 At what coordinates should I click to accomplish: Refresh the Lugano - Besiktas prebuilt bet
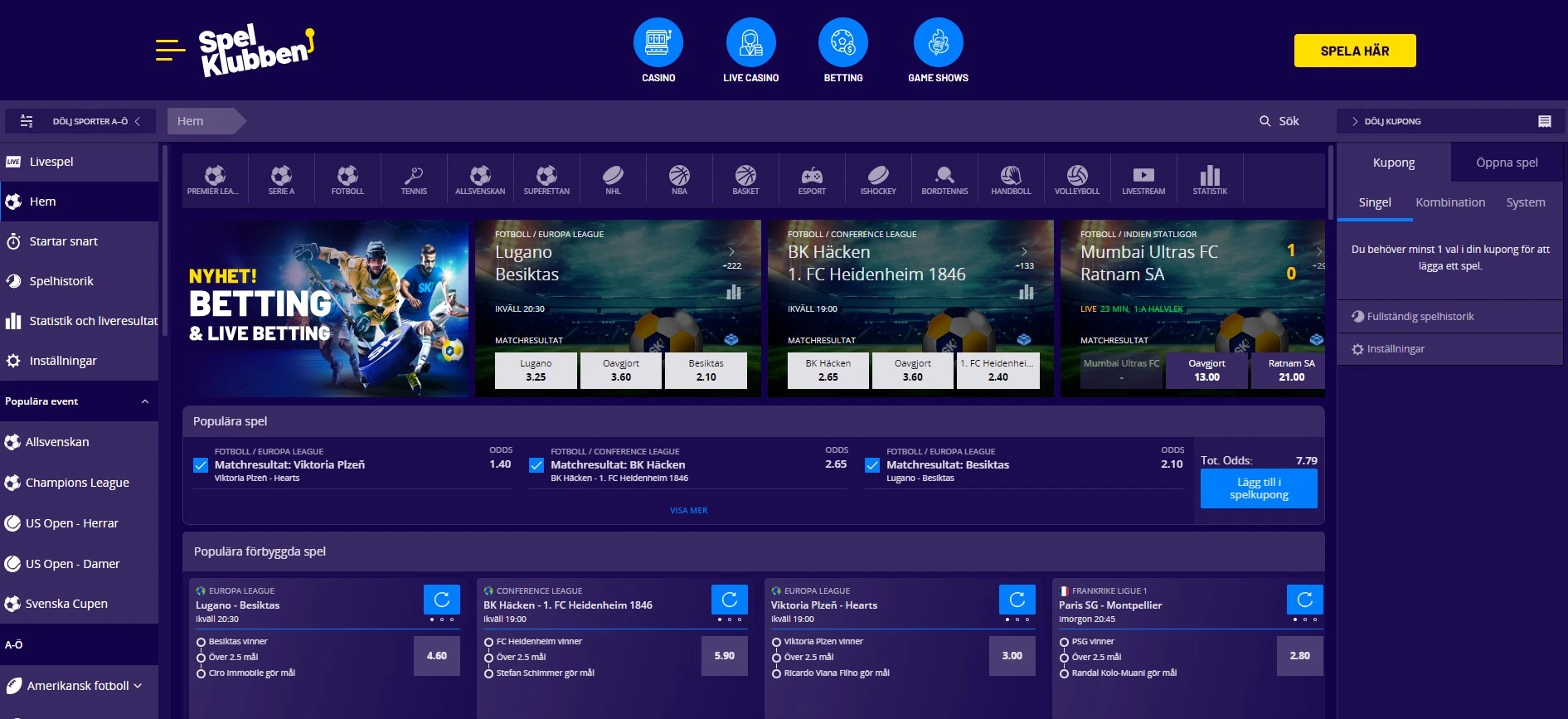(x=441, y=599)
